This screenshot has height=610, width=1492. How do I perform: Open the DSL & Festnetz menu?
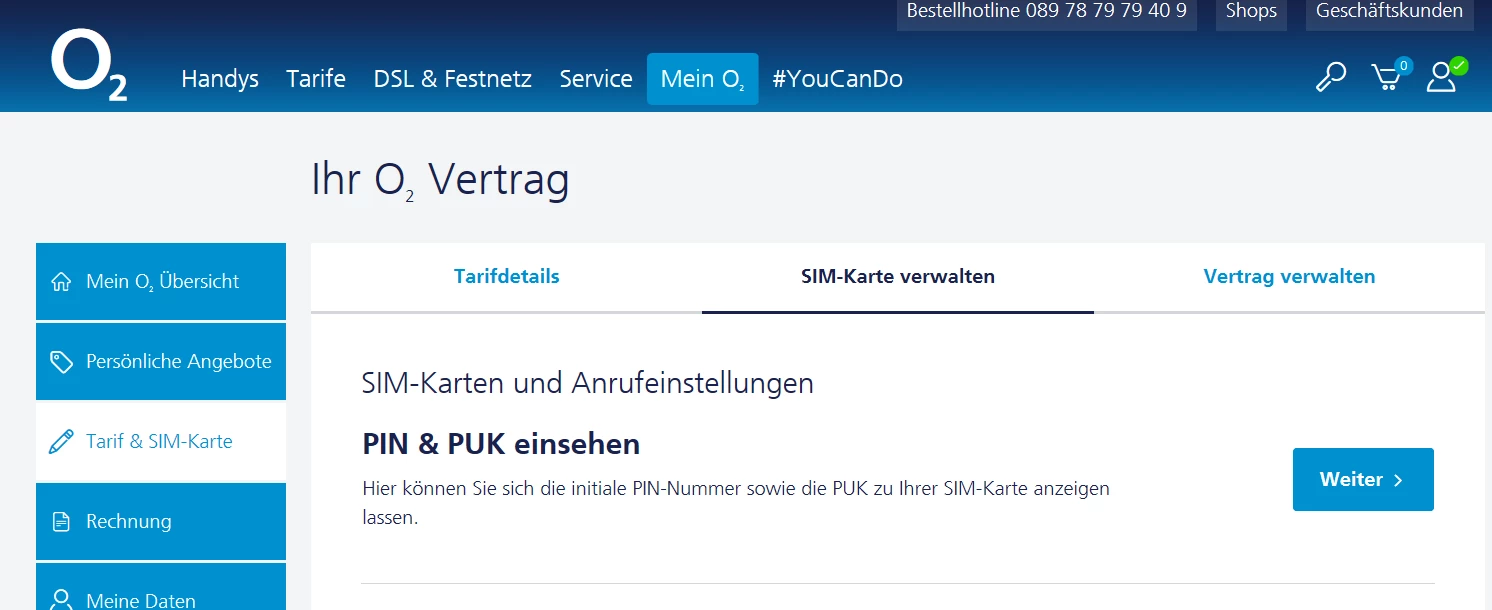pyautogui.click(x=453, y=79)
